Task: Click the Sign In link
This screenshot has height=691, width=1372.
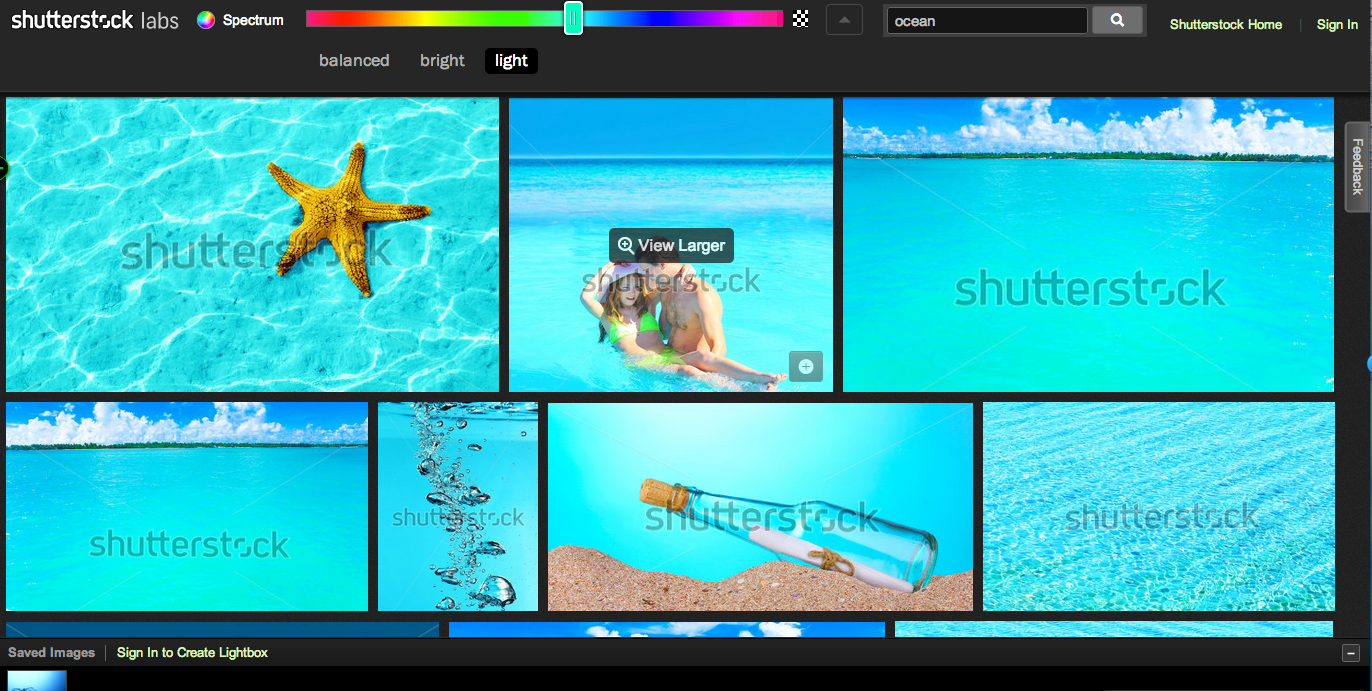Action: coord(1336,24)
